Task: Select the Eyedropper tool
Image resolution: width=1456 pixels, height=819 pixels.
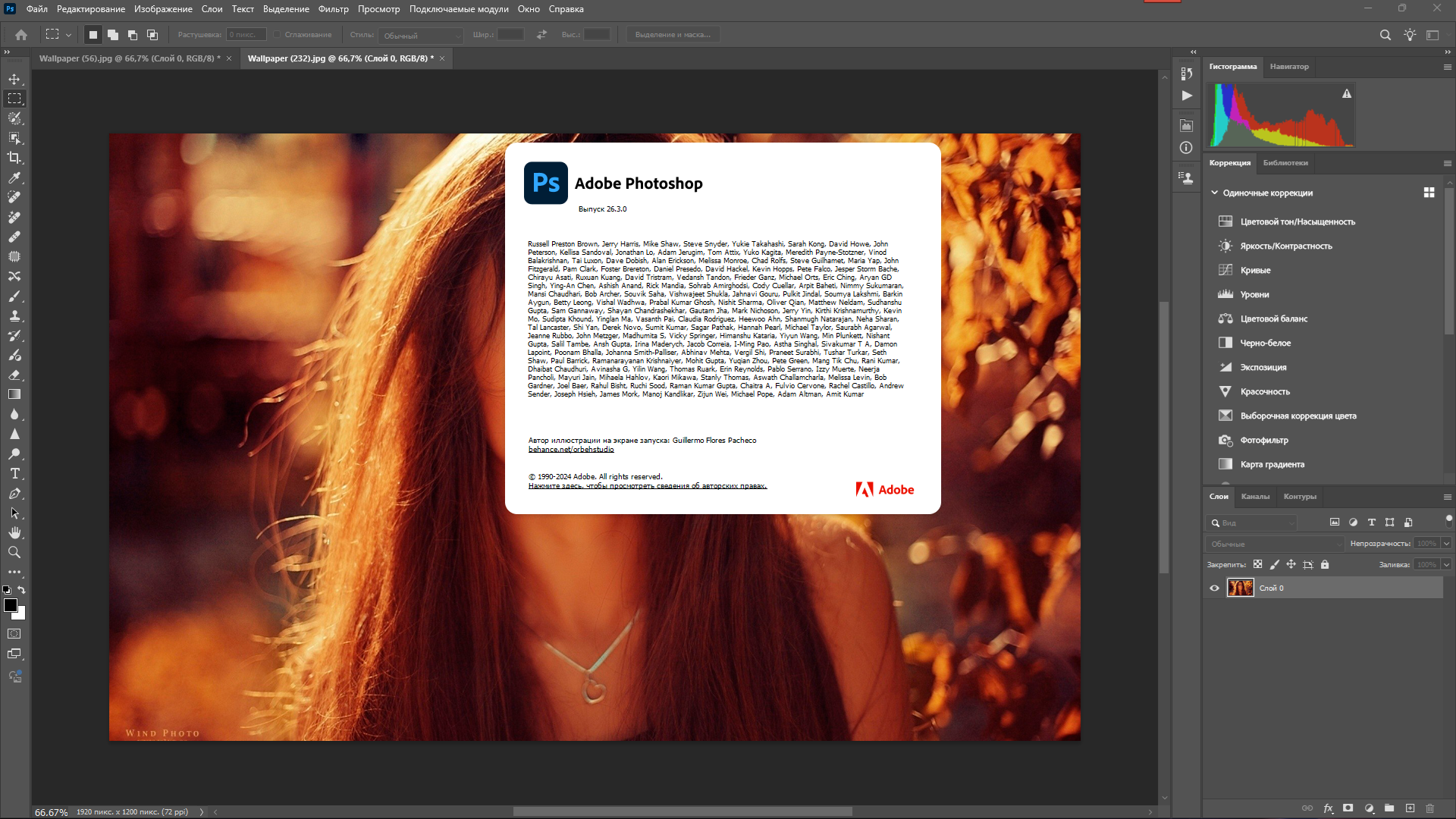Action: 14,177
